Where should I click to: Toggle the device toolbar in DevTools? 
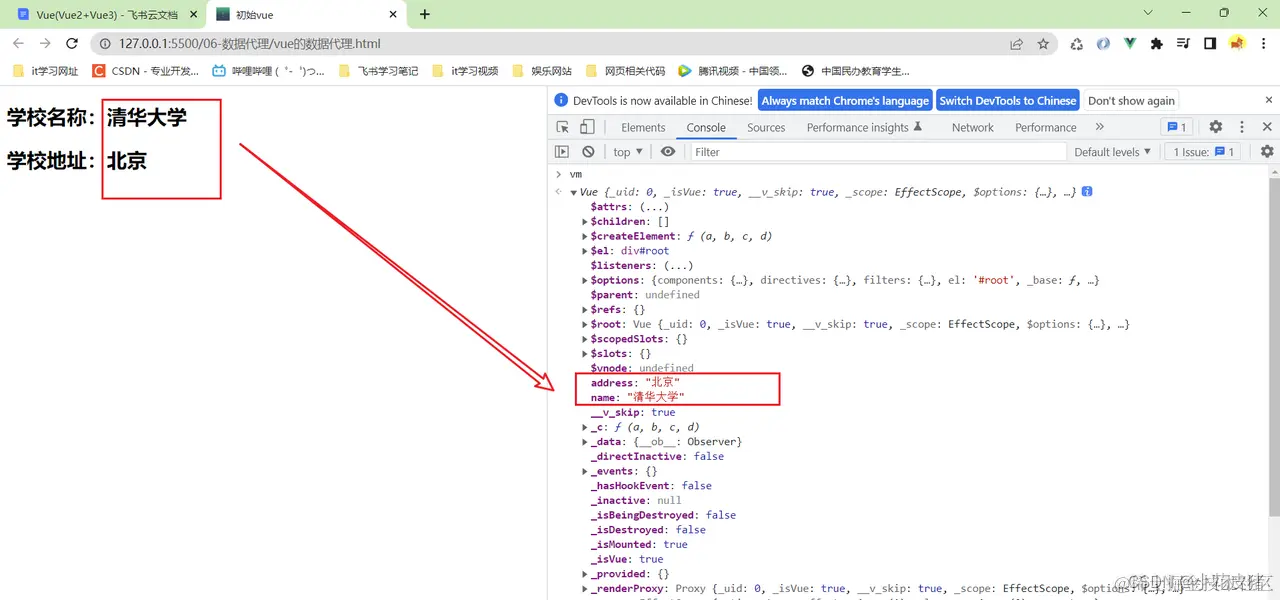click(x=587, y=127)
